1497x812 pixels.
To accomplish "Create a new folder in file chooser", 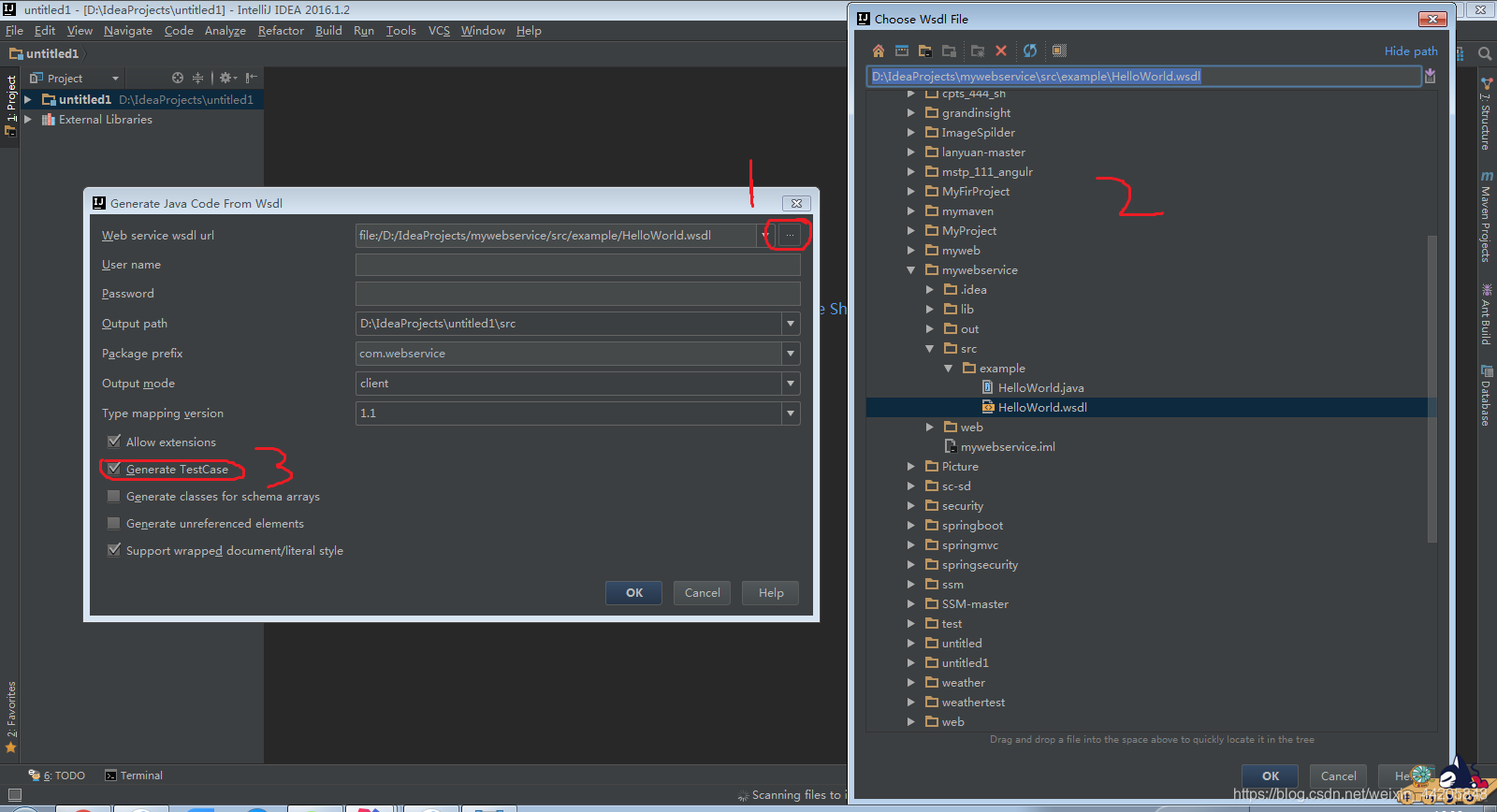I will coord(978,51).
